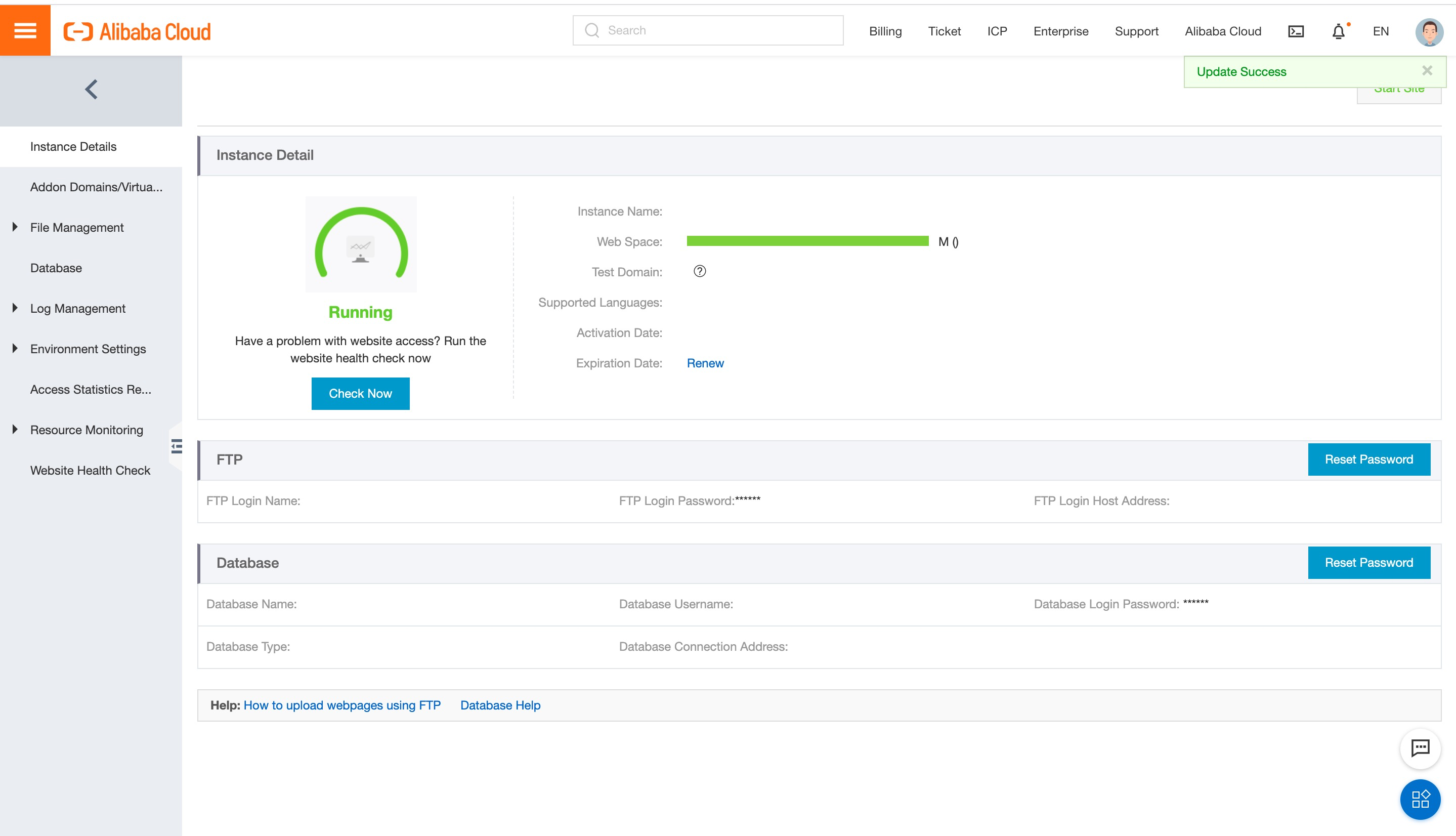Open the orange hamburger main menu

tap(25, 30)
